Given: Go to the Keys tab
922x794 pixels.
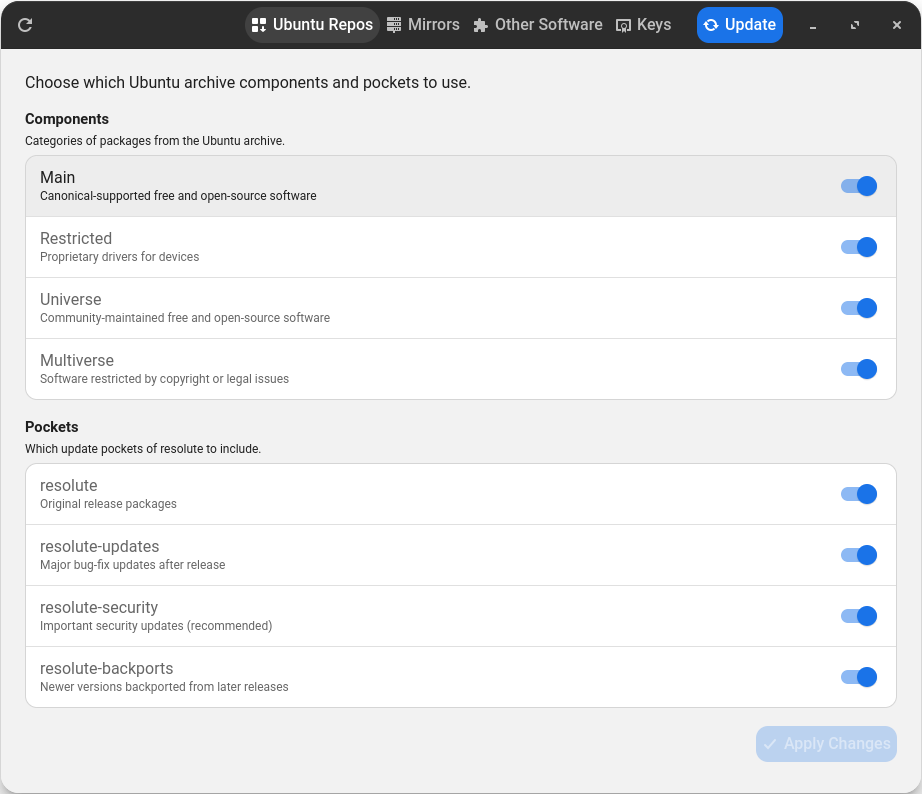Looking at the screenshot, I should coord(643,25).
